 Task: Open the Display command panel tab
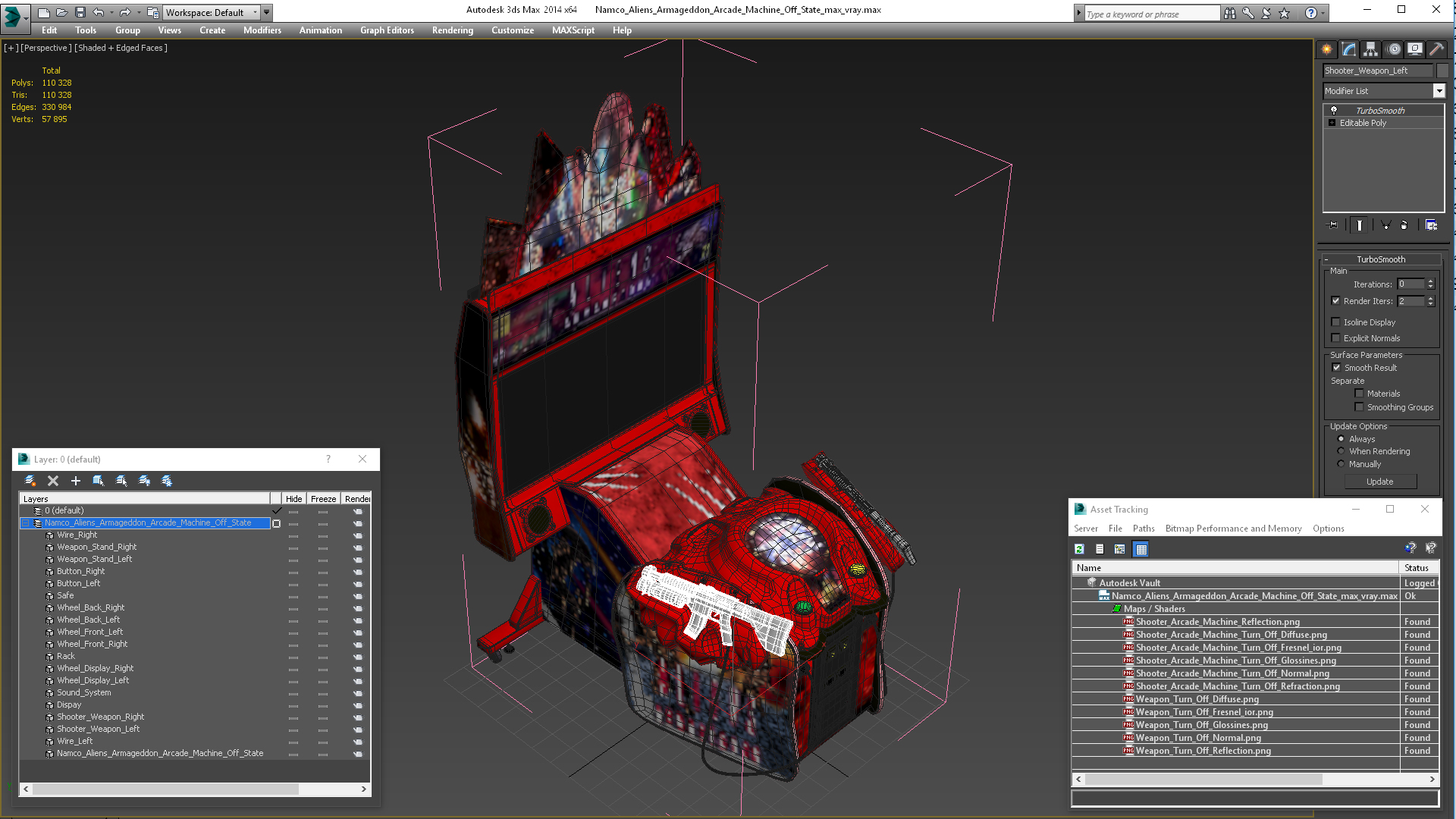click(x=1415, y=49)
